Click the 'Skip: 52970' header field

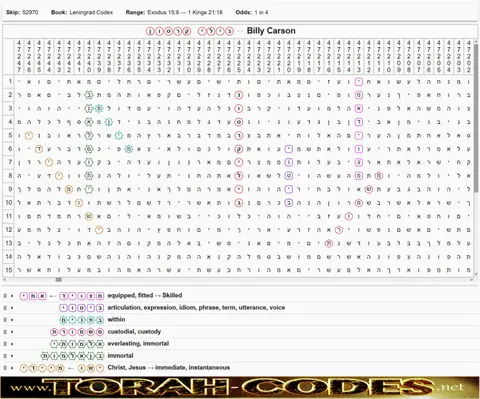pos(22,12)
